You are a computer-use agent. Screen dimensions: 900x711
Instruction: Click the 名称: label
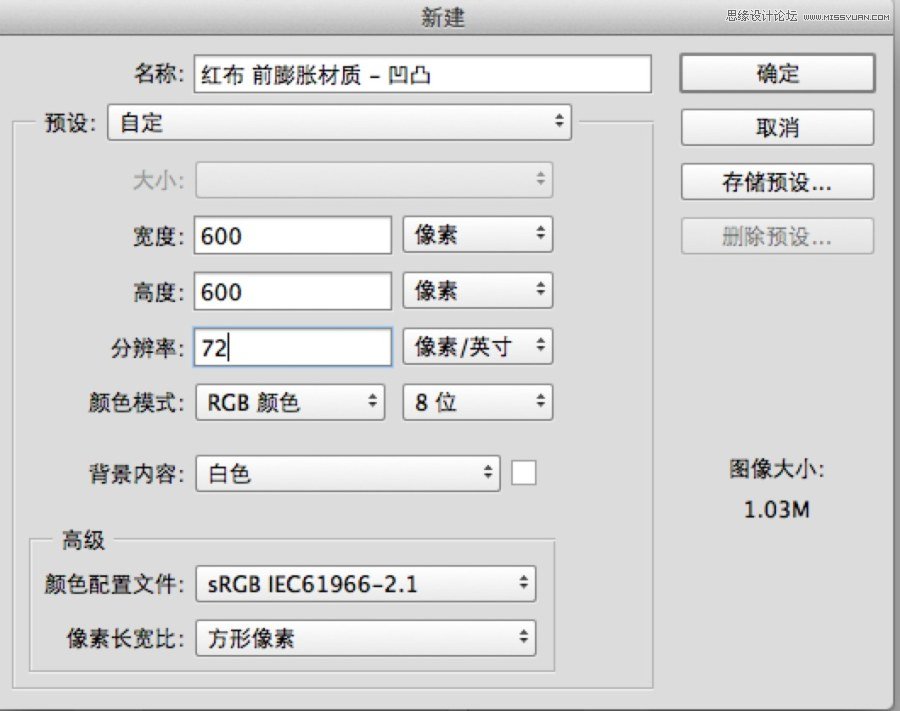point(159,74)
